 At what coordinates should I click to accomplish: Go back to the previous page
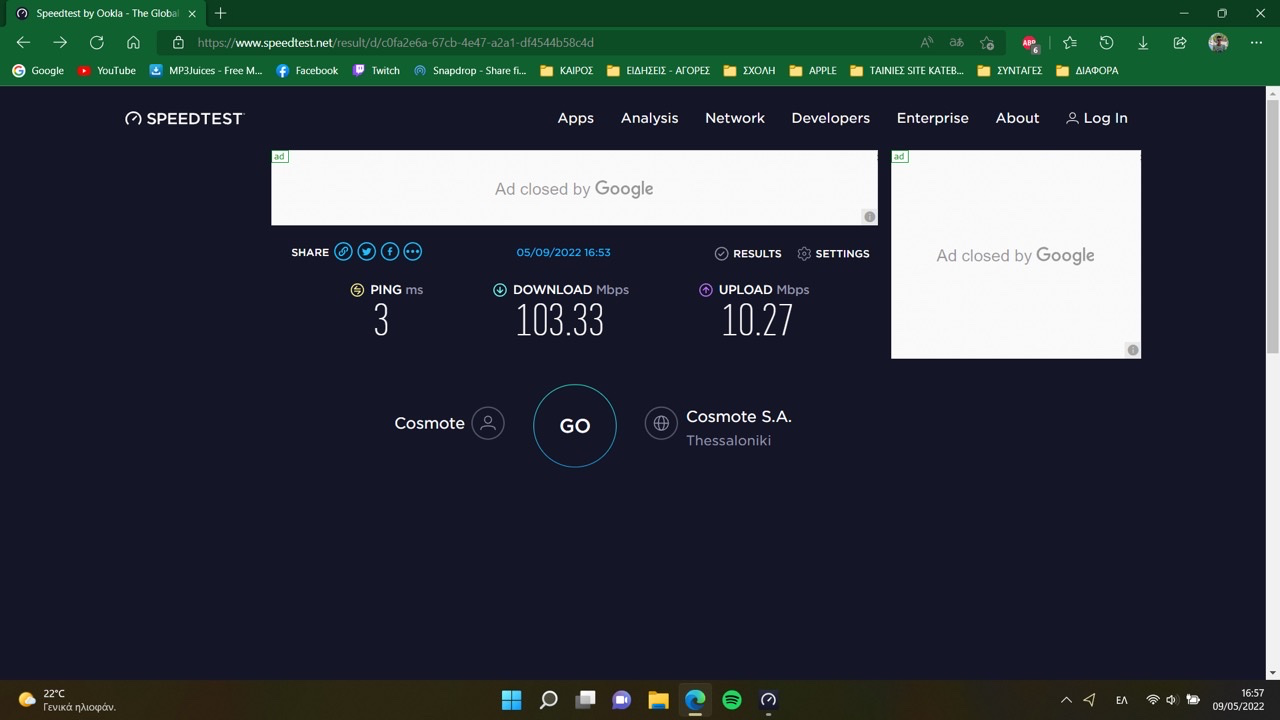click(x=23, y=42)
